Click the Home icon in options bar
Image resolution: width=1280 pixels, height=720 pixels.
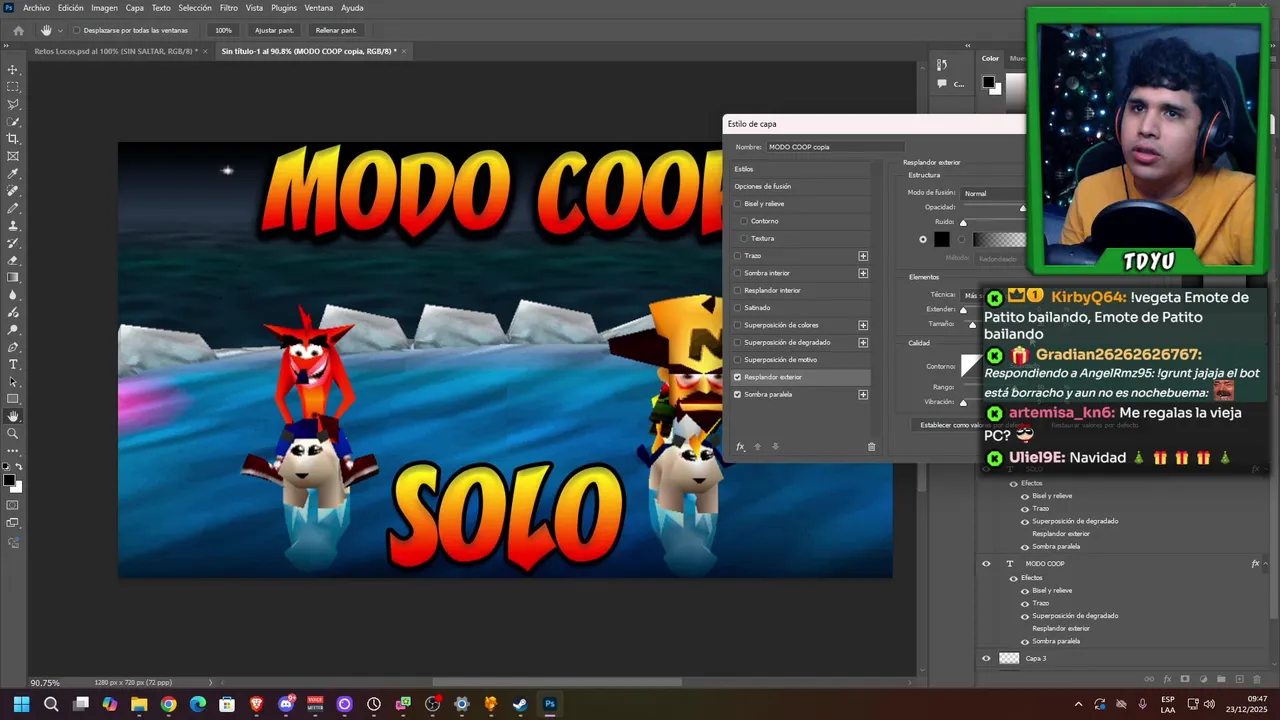coord(18,30)
